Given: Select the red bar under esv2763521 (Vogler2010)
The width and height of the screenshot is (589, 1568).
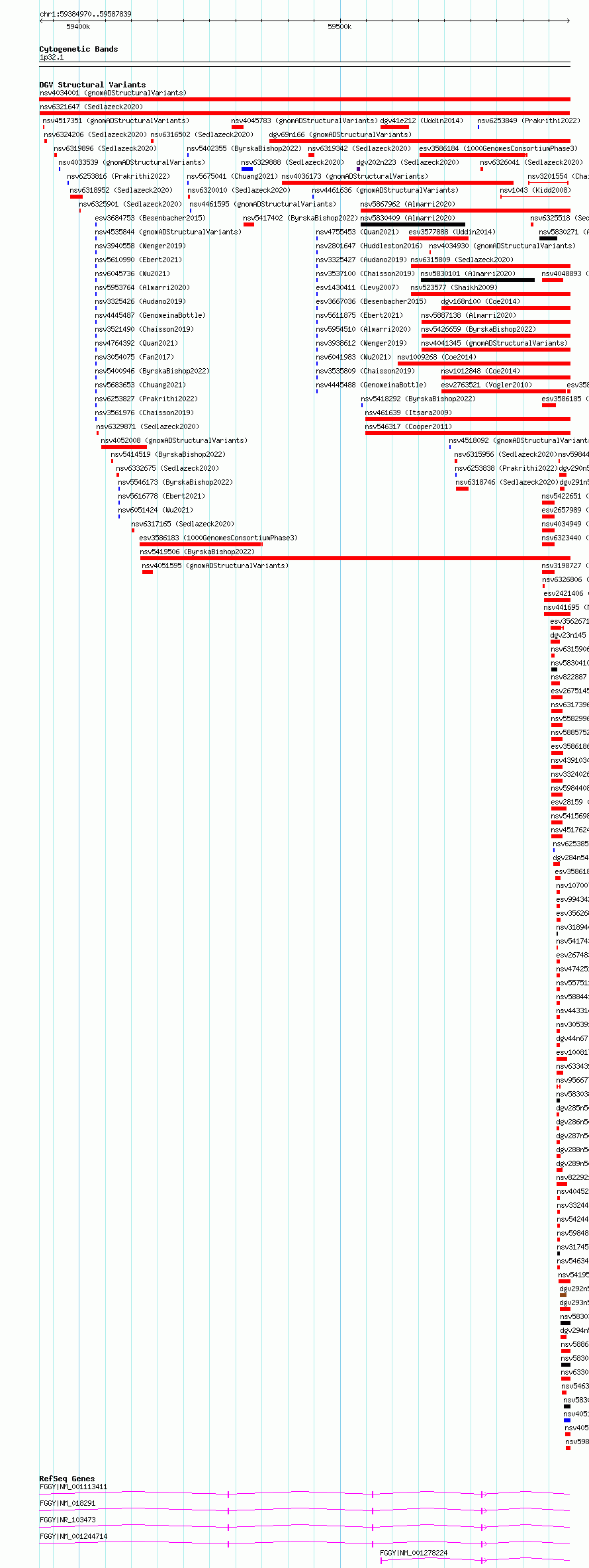Looking at the screenshot, I should point(504,391).
